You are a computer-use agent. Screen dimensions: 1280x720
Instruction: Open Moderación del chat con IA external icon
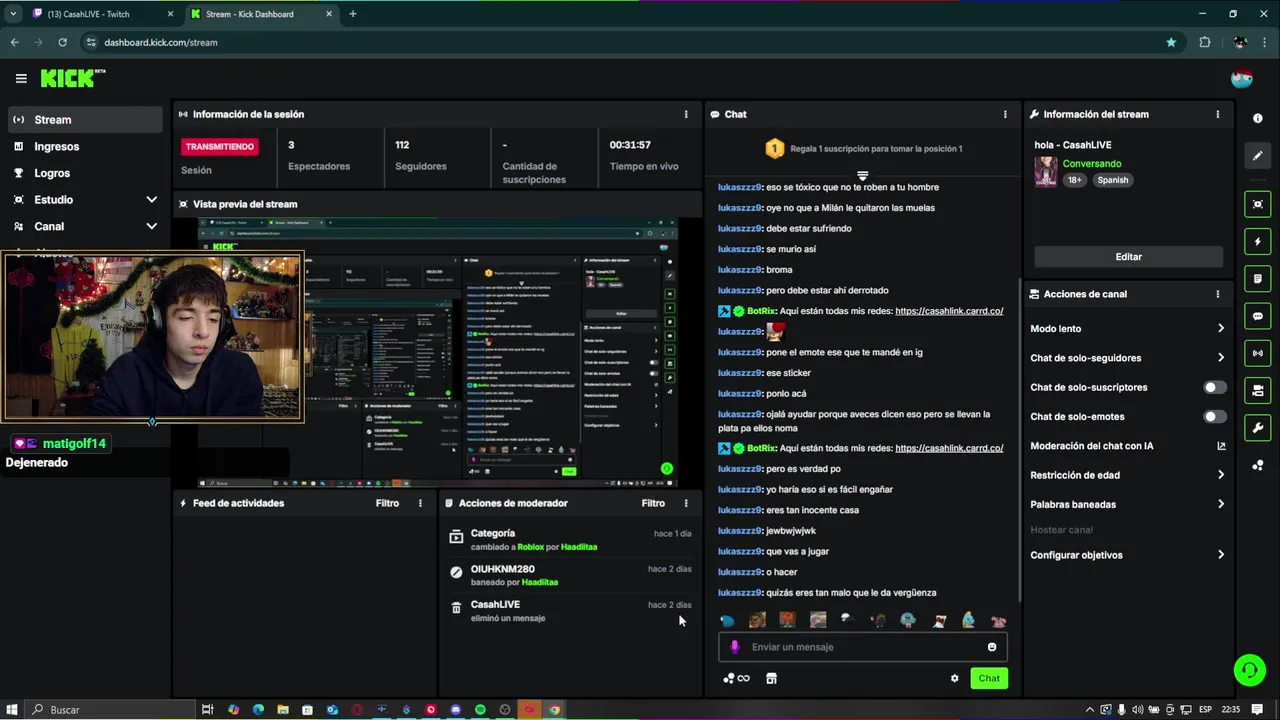point(1221,446)
